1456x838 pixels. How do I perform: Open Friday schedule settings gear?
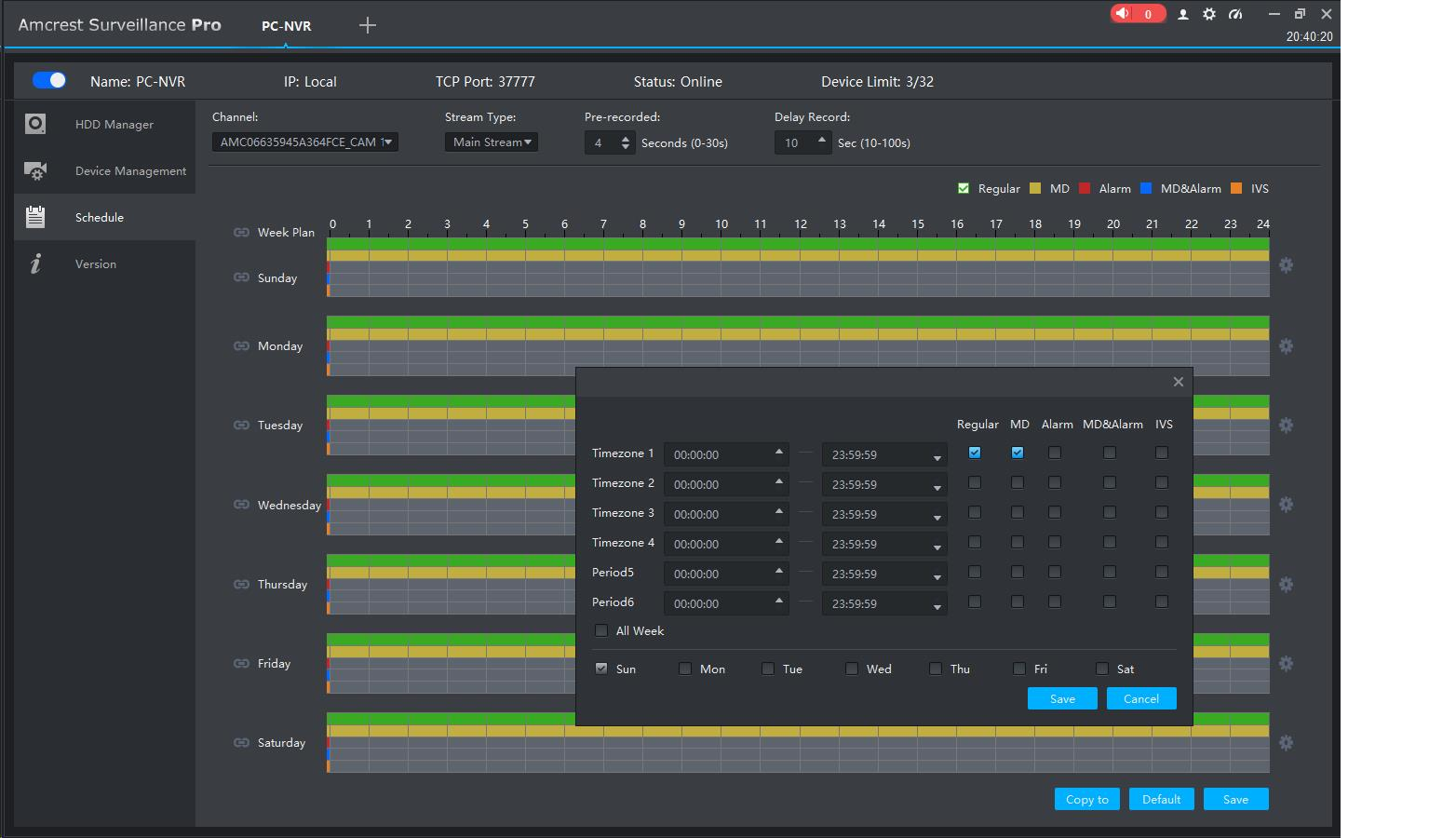click(1286, 664)
